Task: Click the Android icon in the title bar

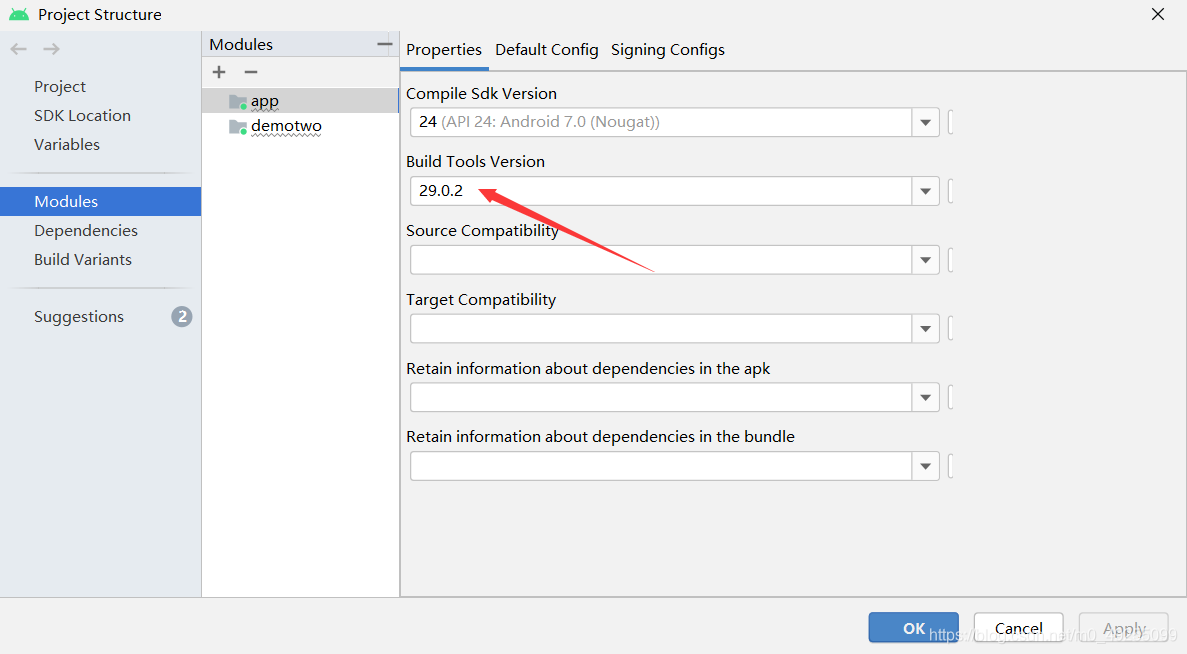Action: 17,14
